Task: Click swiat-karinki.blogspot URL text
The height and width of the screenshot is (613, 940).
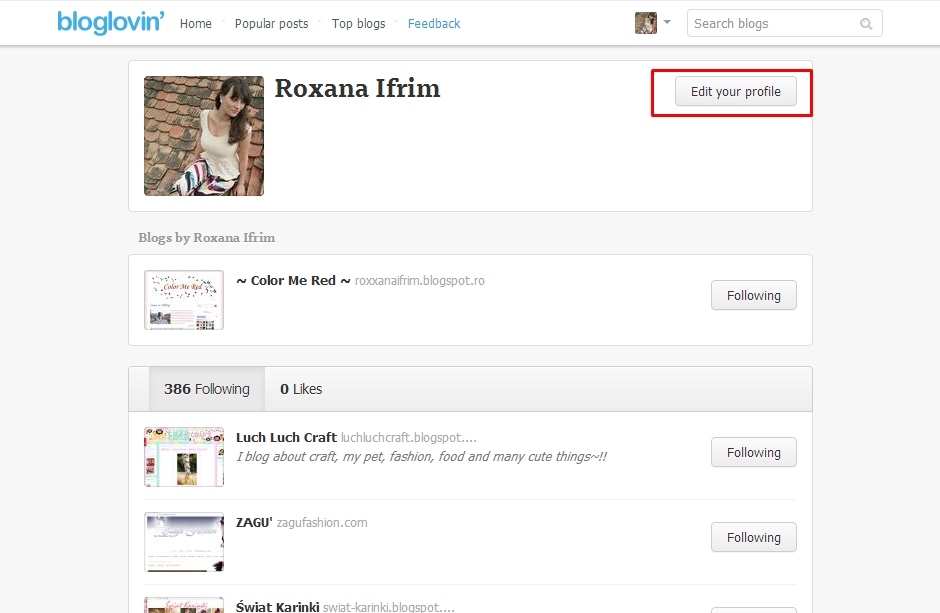Action: tap(388, 606)
